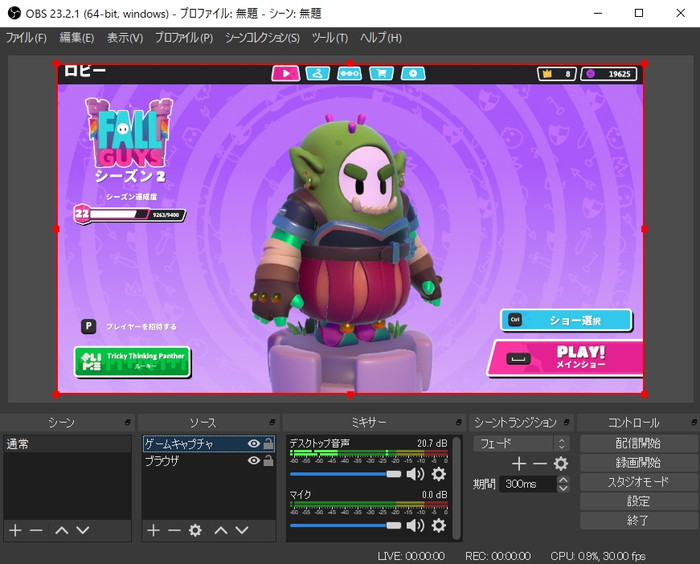Open デスクトップ音声 audio settings gear
700x564 pixels.
[x=438, y=474]
